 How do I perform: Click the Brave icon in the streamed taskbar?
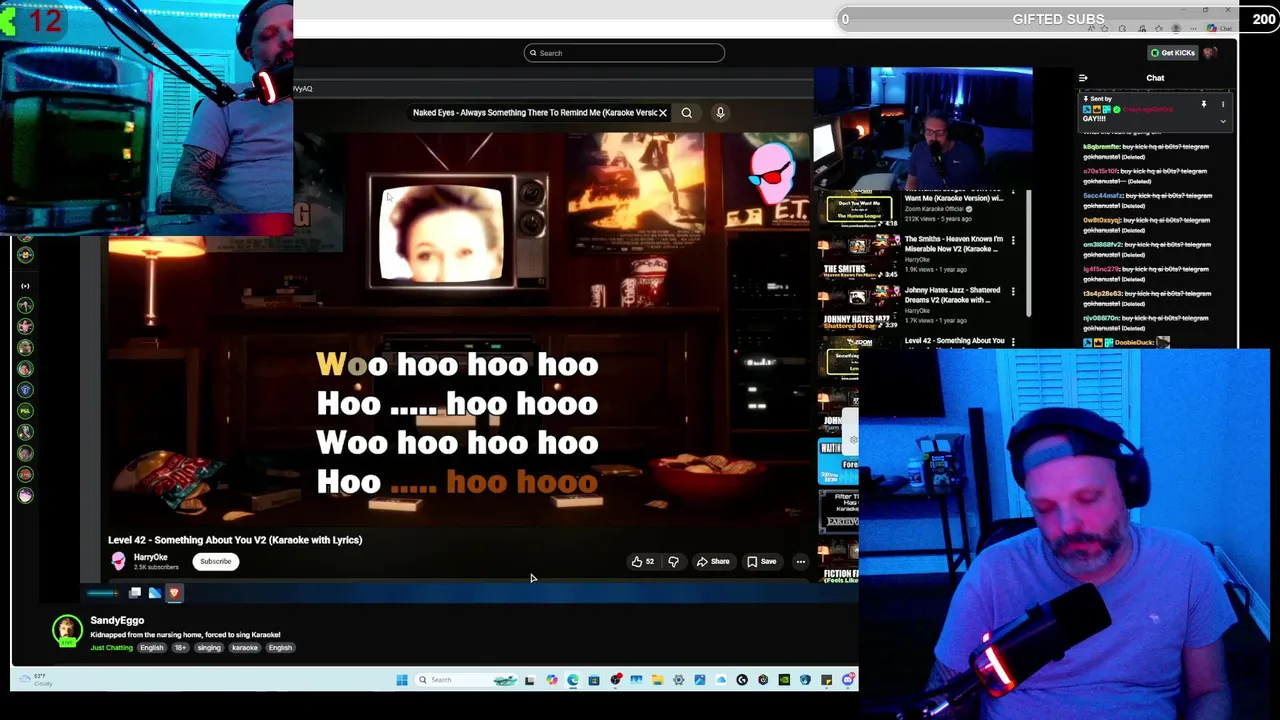click(x=174, y=593)
